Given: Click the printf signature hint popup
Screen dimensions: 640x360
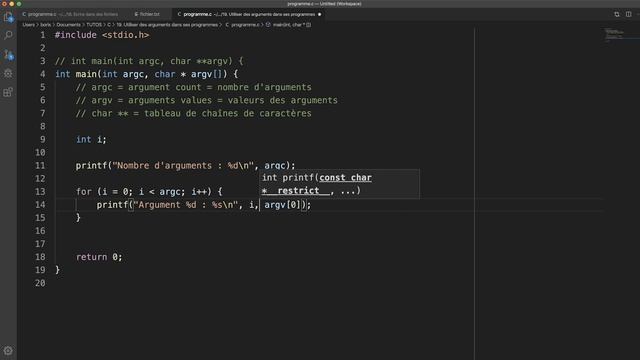Looking at the screenshot, I should 340,184.
